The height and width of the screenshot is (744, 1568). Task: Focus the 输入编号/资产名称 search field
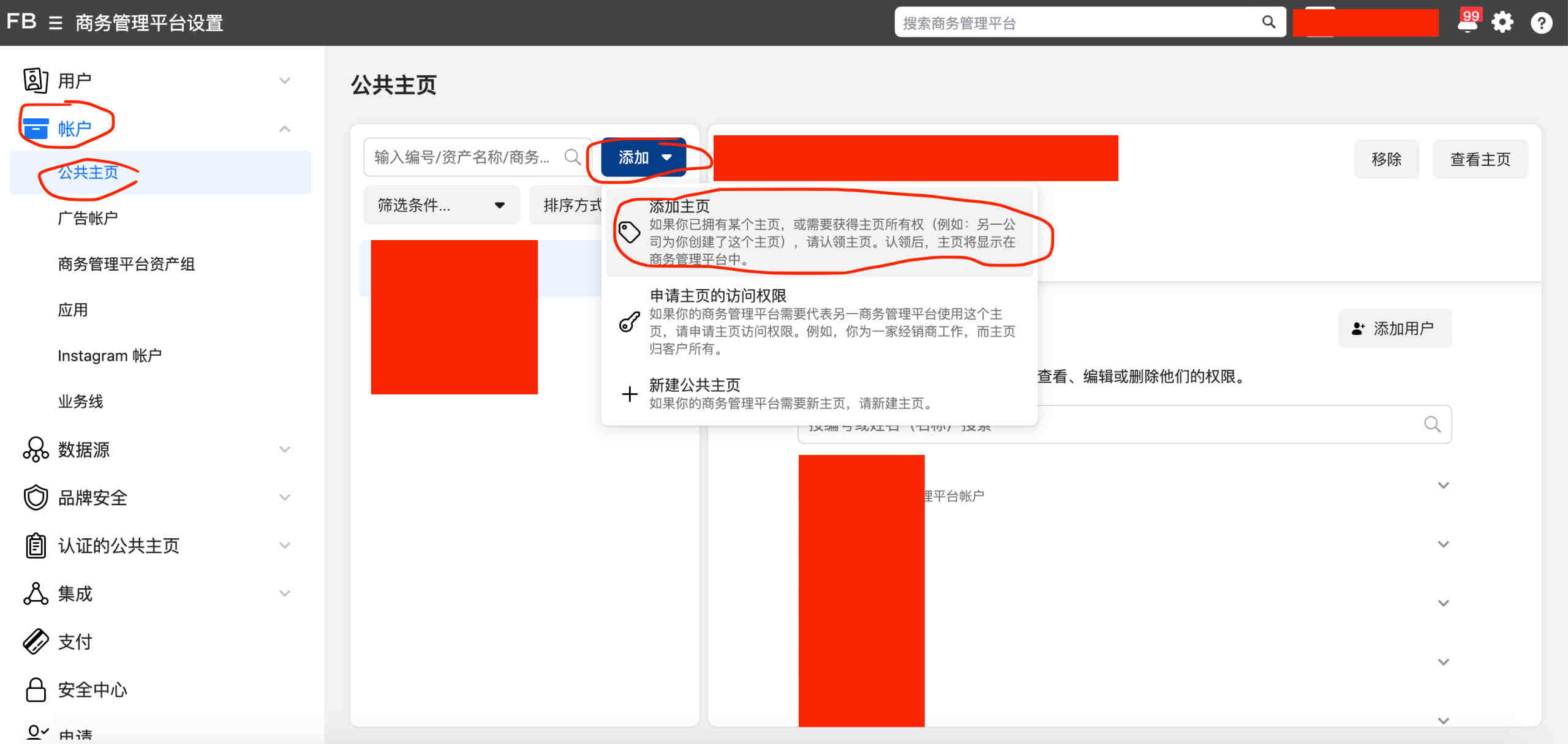pos(477,157)
